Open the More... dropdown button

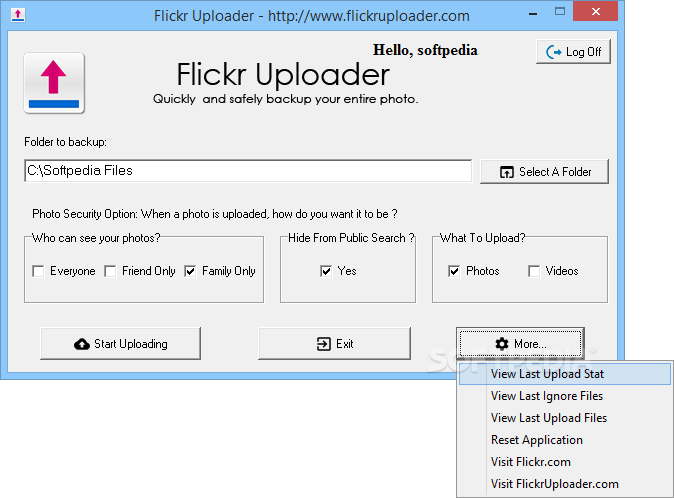pos(520,343)
